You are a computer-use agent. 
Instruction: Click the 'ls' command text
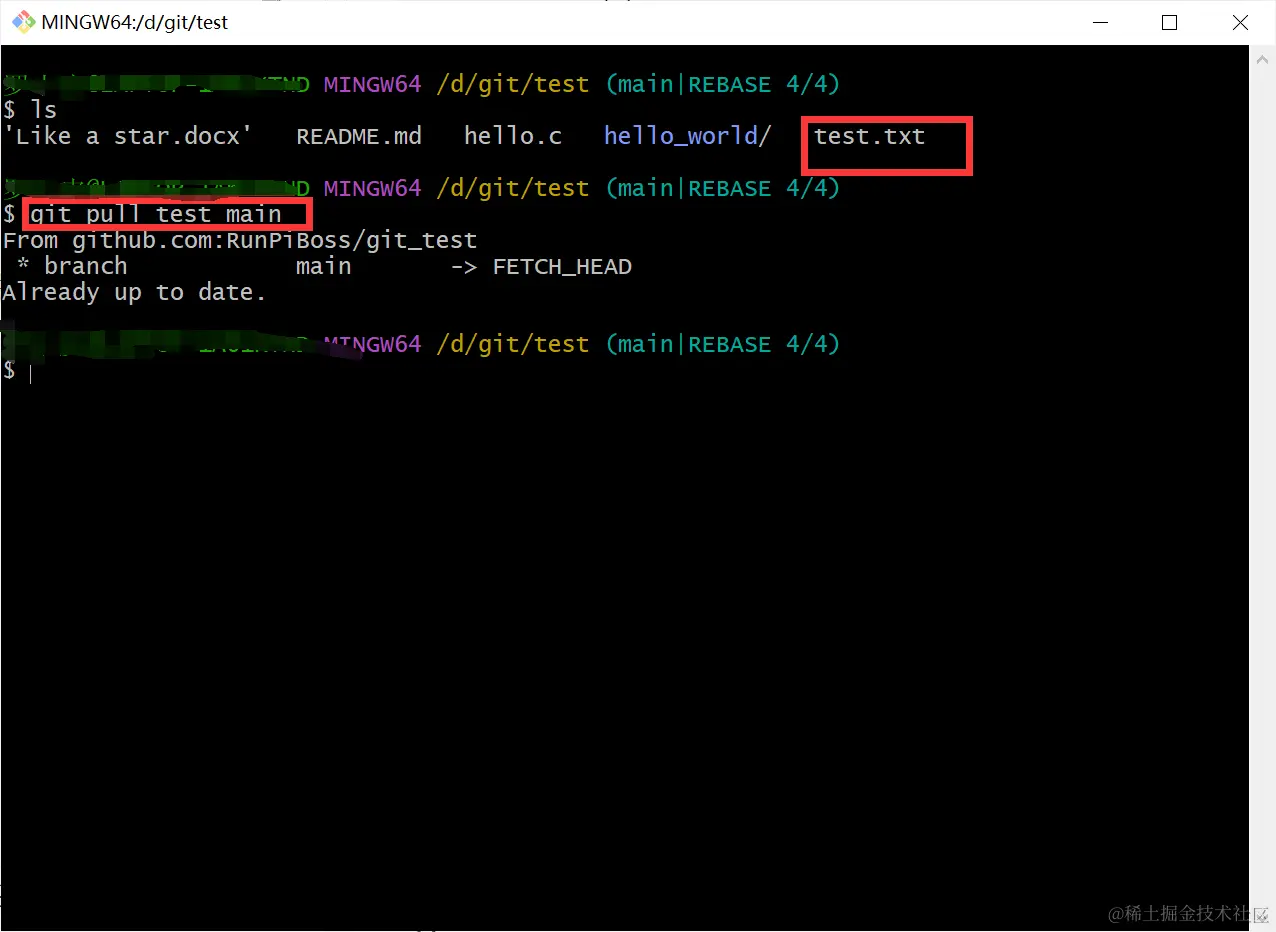(44, 110)
